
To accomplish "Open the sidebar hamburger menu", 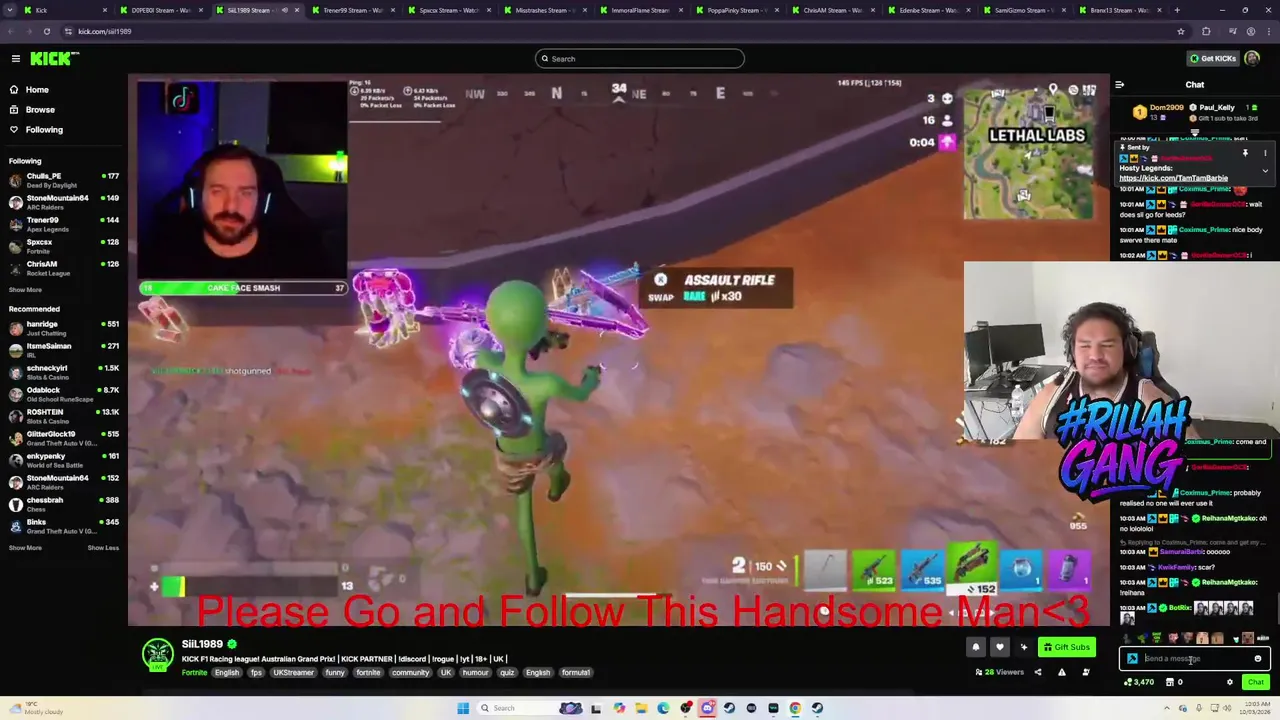I will 16,59.
